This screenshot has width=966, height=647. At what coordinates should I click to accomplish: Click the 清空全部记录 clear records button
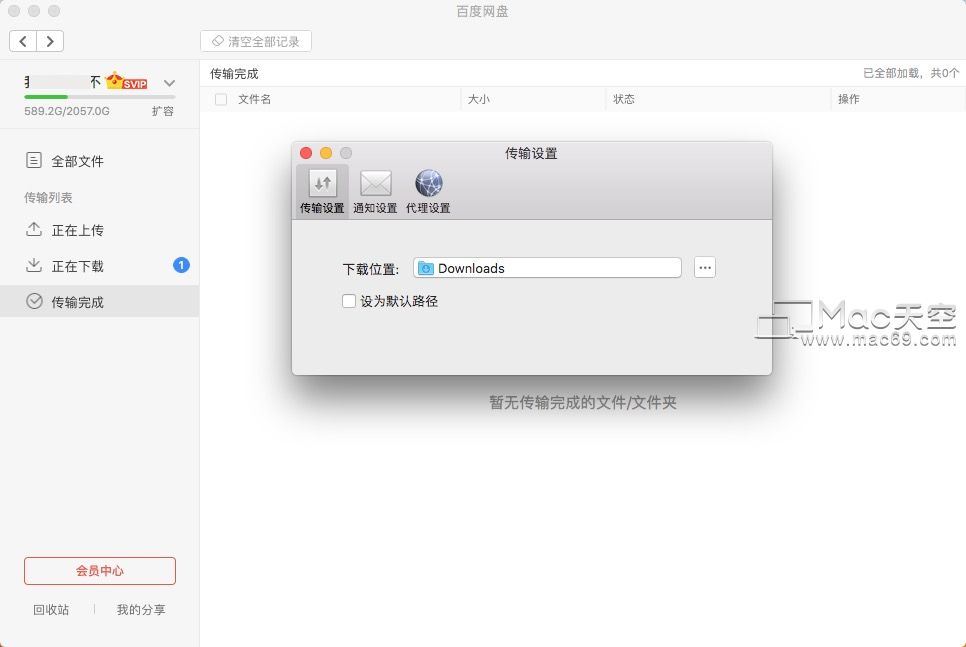(x=256, y=41)
